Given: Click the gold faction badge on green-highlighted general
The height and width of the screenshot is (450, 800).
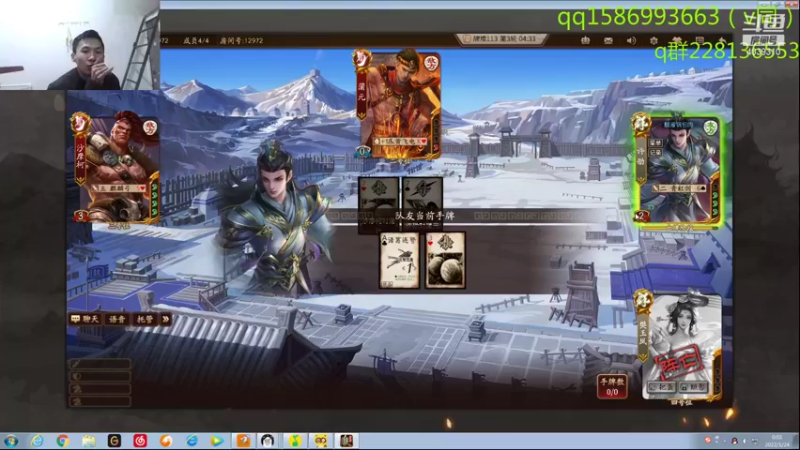Looking at the screenshot, I should pos(641,123).
